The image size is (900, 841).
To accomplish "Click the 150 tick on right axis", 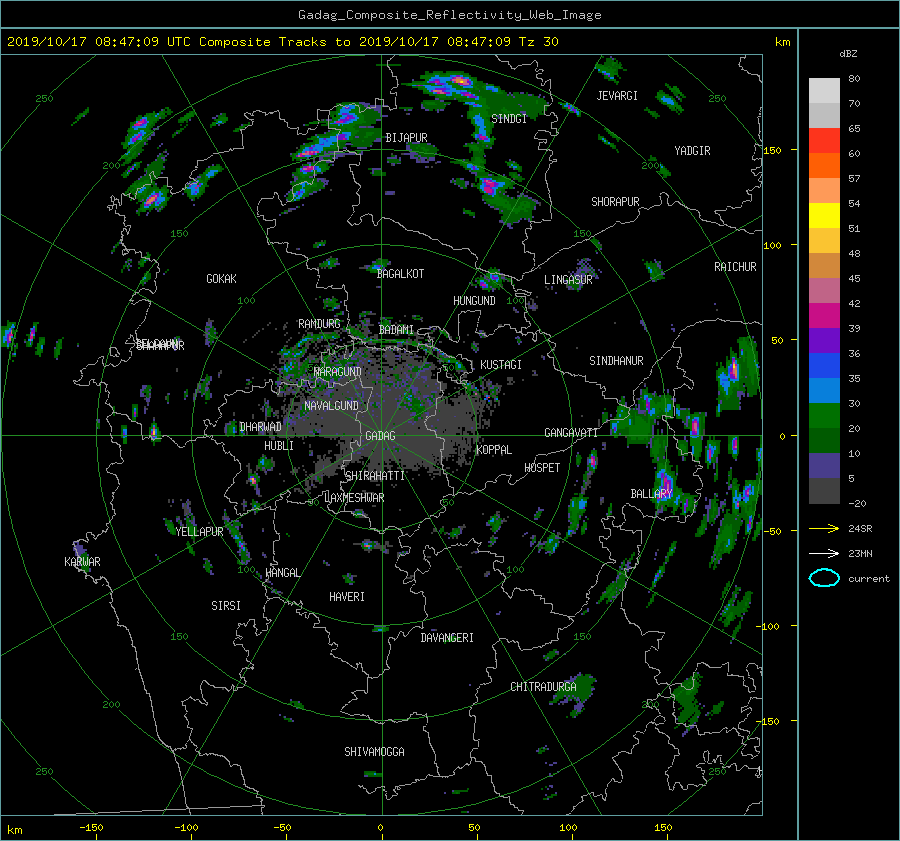I will 772,150.
